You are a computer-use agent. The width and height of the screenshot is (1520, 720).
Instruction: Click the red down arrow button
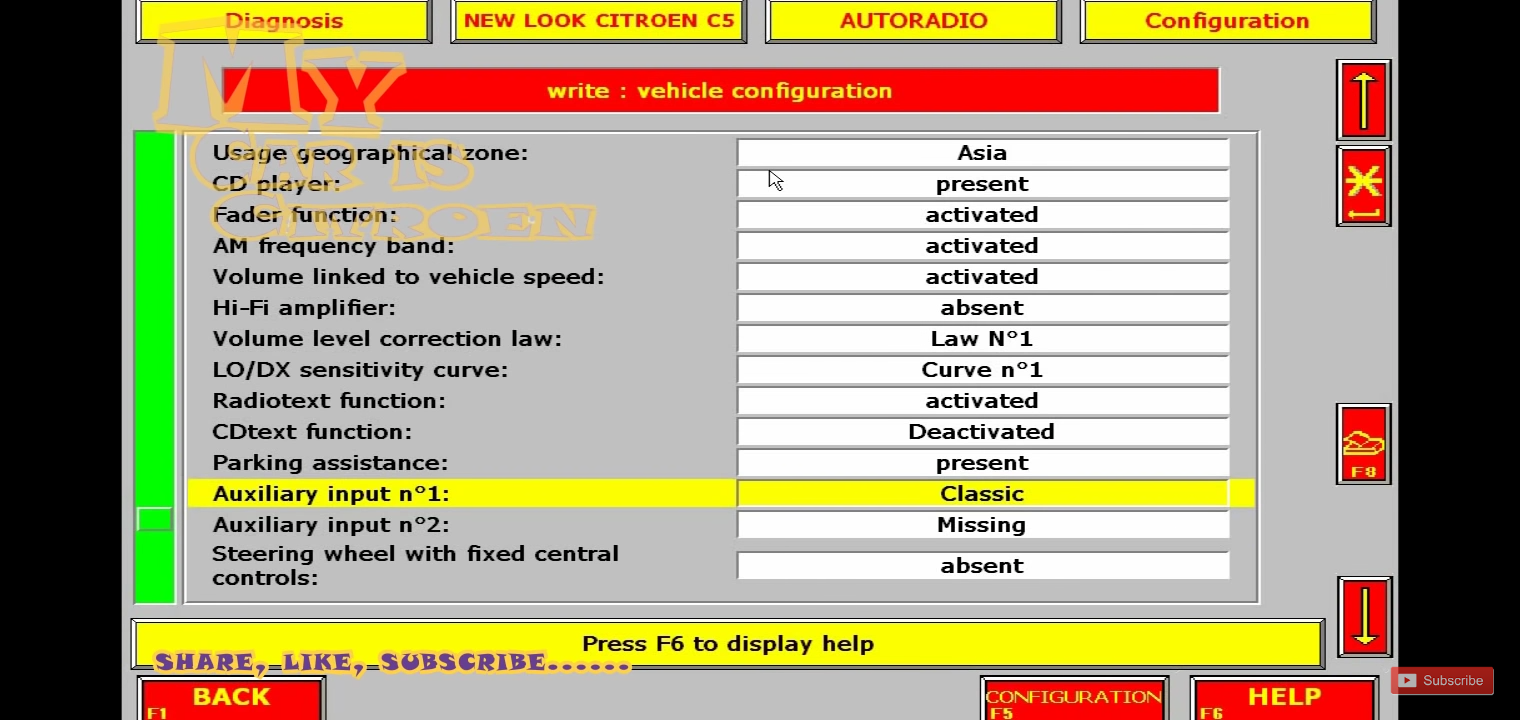1364,616
